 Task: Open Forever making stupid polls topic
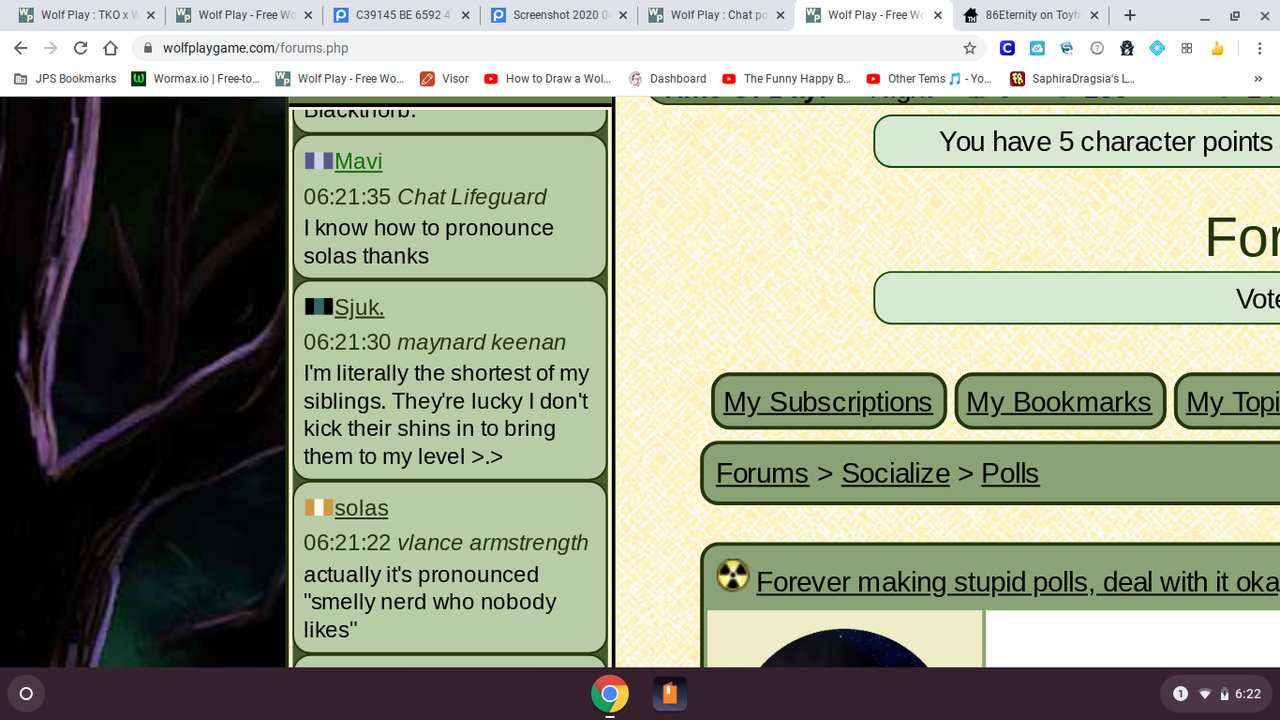pyautogui.click(x=1018, y=581)
